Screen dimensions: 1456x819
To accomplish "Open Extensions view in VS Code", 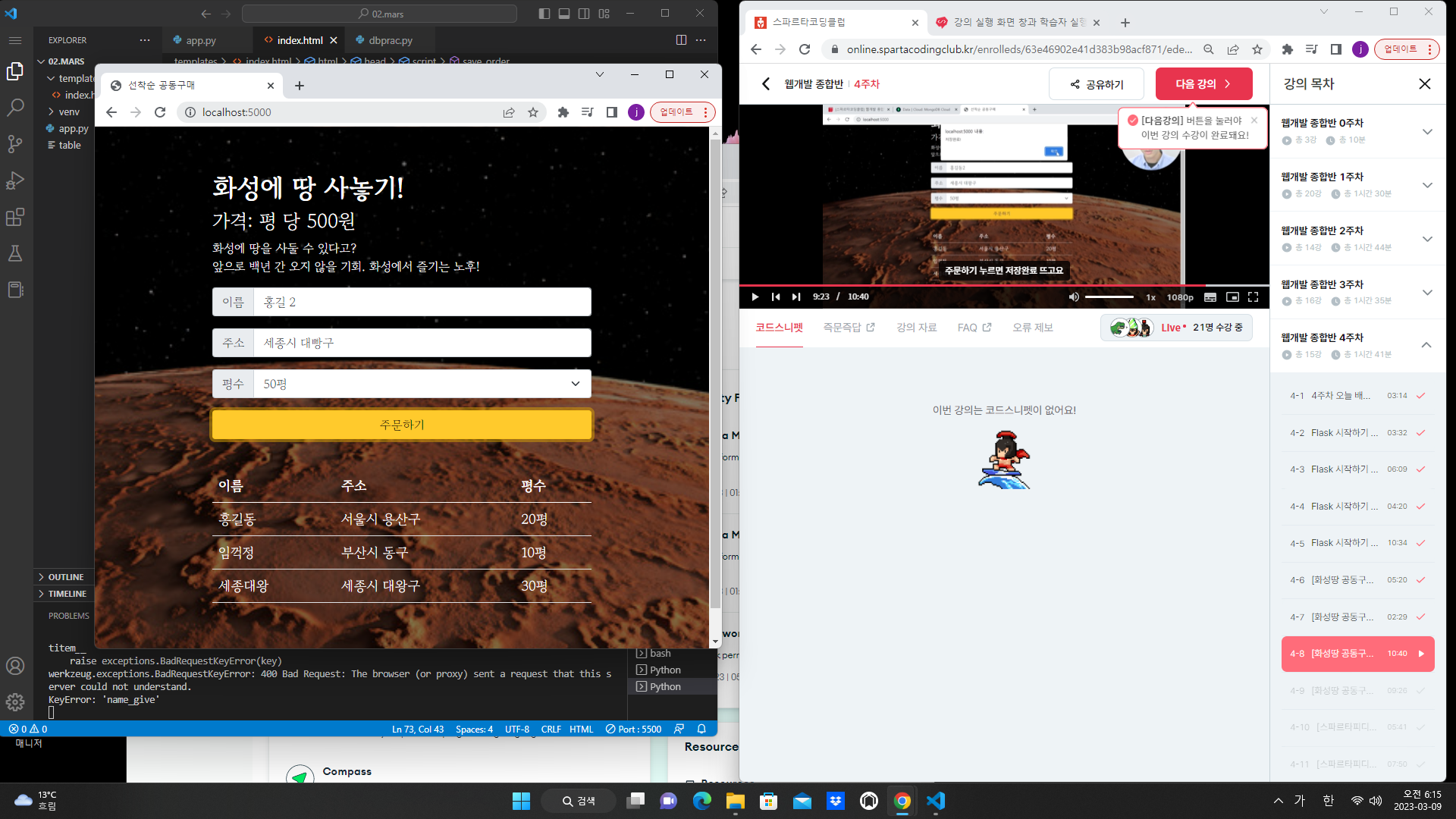I will click(15, 218).
